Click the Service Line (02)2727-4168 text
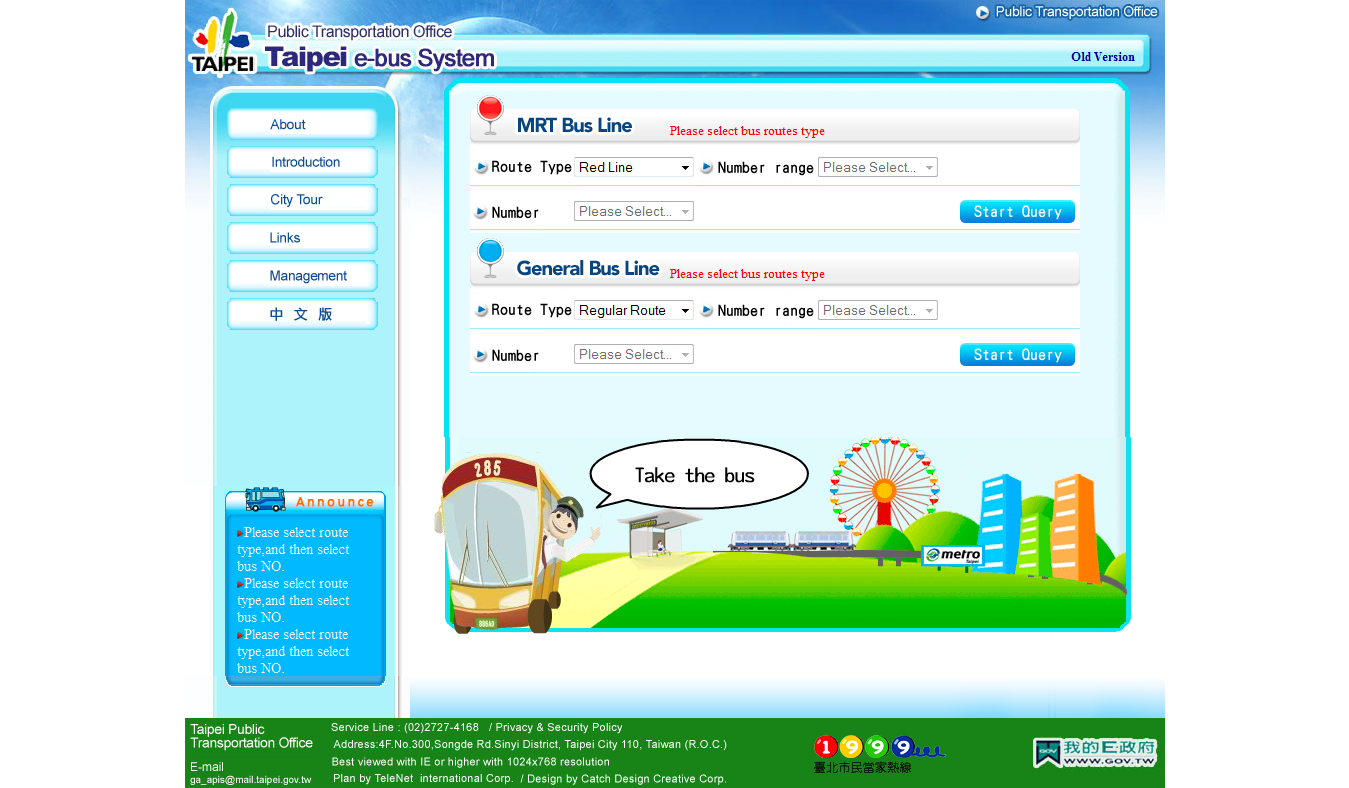The height and width of the screenshot is (788, 1349). click(x=405, y=727)
